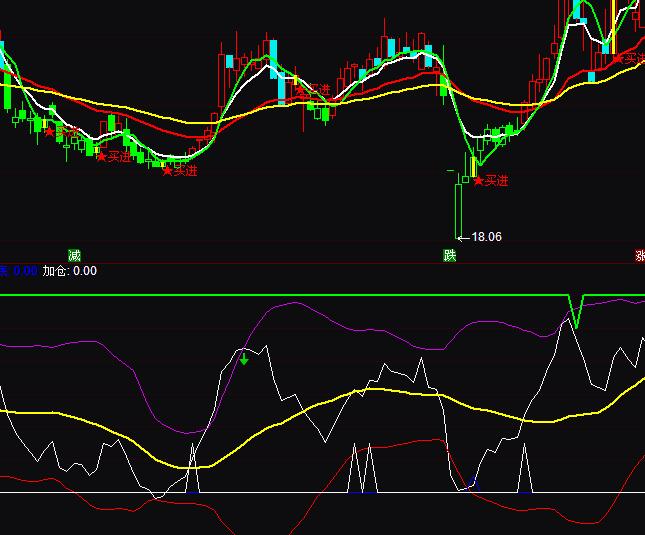Click the blue 0.00 indicator value
This screenshot has width=645, height=535.
click(x=24, y=270)
